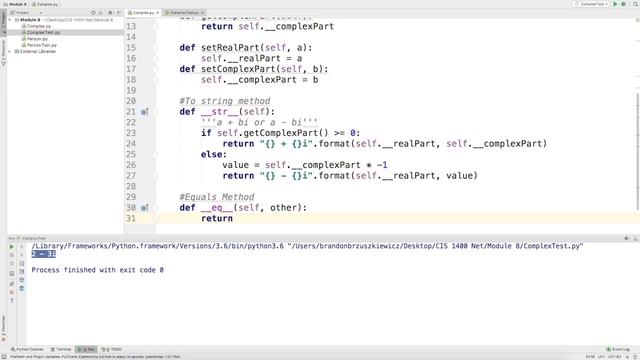Click the override gutter icon on line 30
This screenshot has width=640, height=360.
pyautogui.click(x=144, y=208)
